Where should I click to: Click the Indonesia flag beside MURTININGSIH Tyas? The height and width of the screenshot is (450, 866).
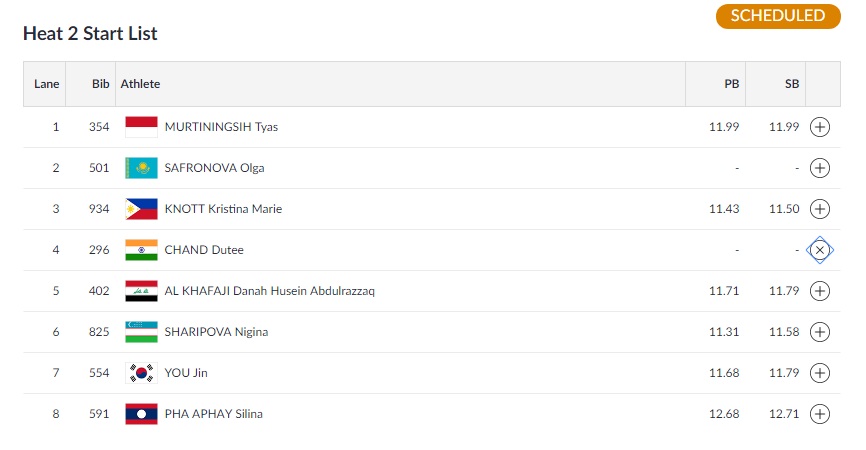(x=141, y=127)
